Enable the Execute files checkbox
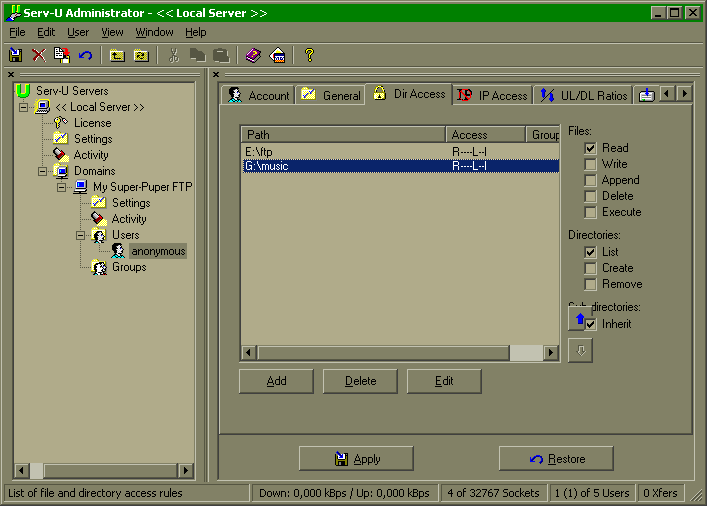The width and height of the screenshot is (707, 506). click(590, 212)
